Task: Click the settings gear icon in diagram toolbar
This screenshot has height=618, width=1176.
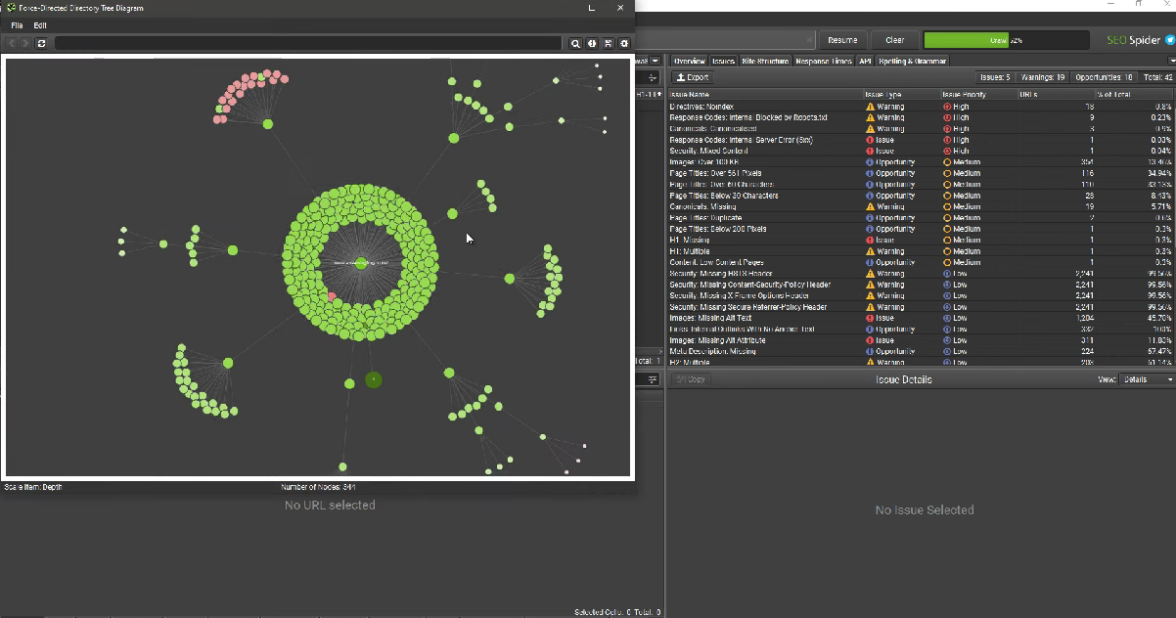Action: click(x=624, y=43)
